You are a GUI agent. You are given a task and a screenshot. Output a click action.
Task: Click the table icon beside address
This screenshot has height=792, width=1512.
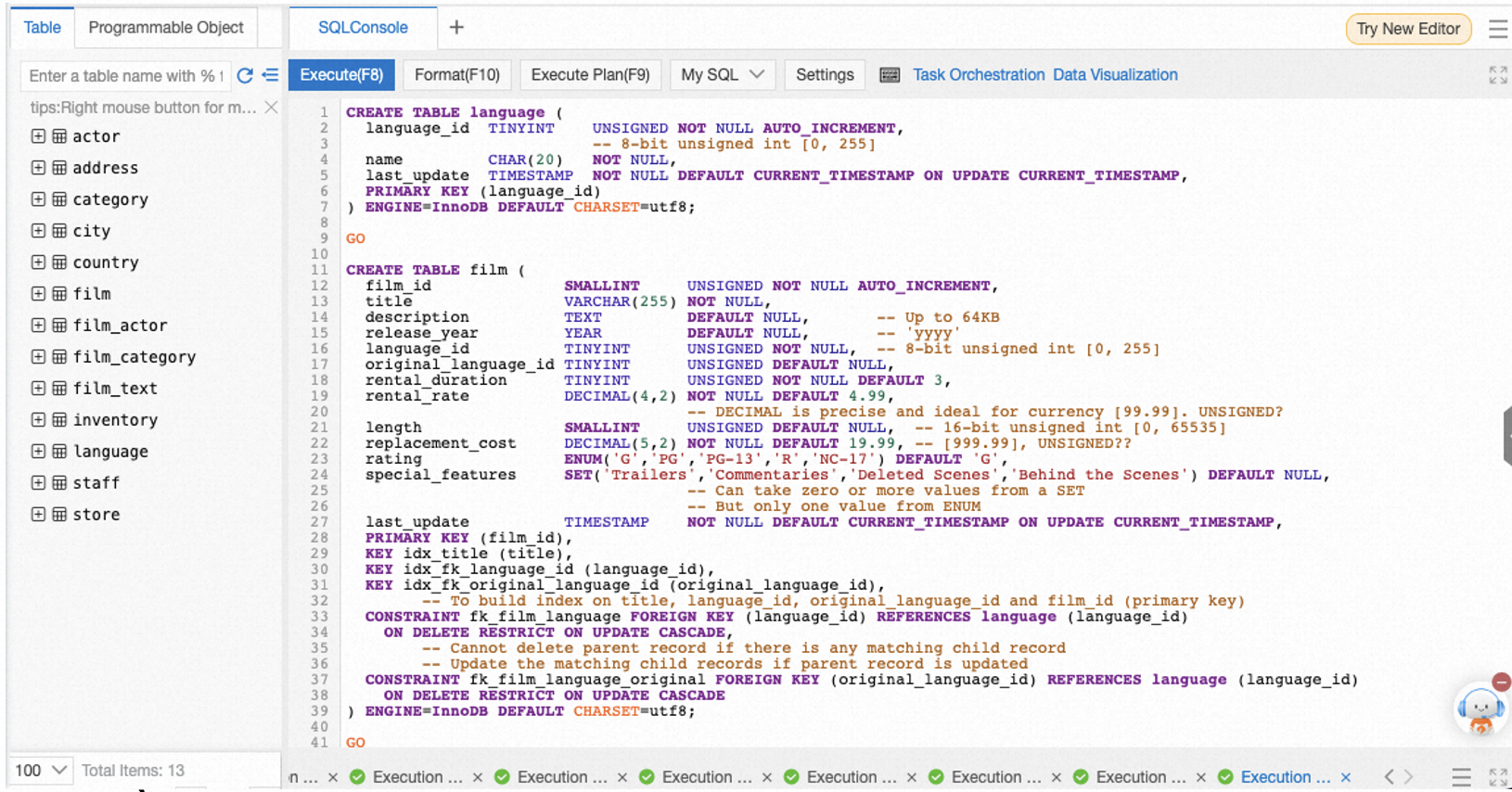59,168
